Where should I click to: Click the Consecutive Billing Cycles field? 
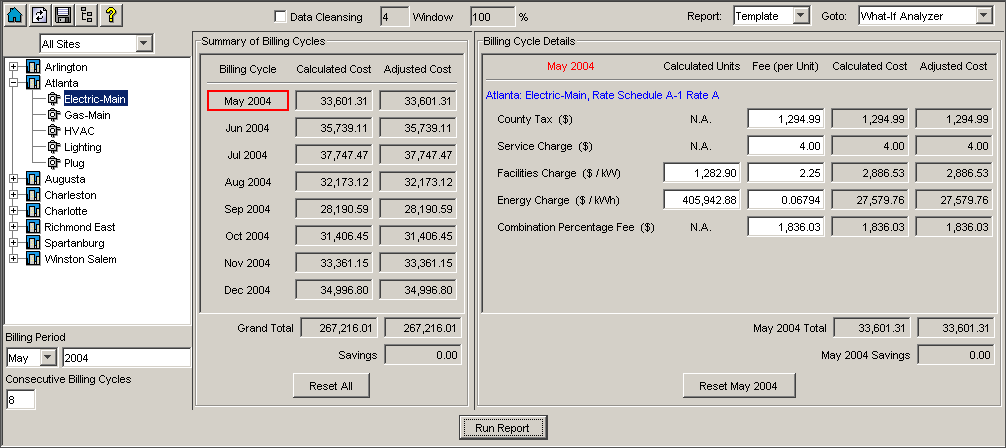tap(20, 399)
